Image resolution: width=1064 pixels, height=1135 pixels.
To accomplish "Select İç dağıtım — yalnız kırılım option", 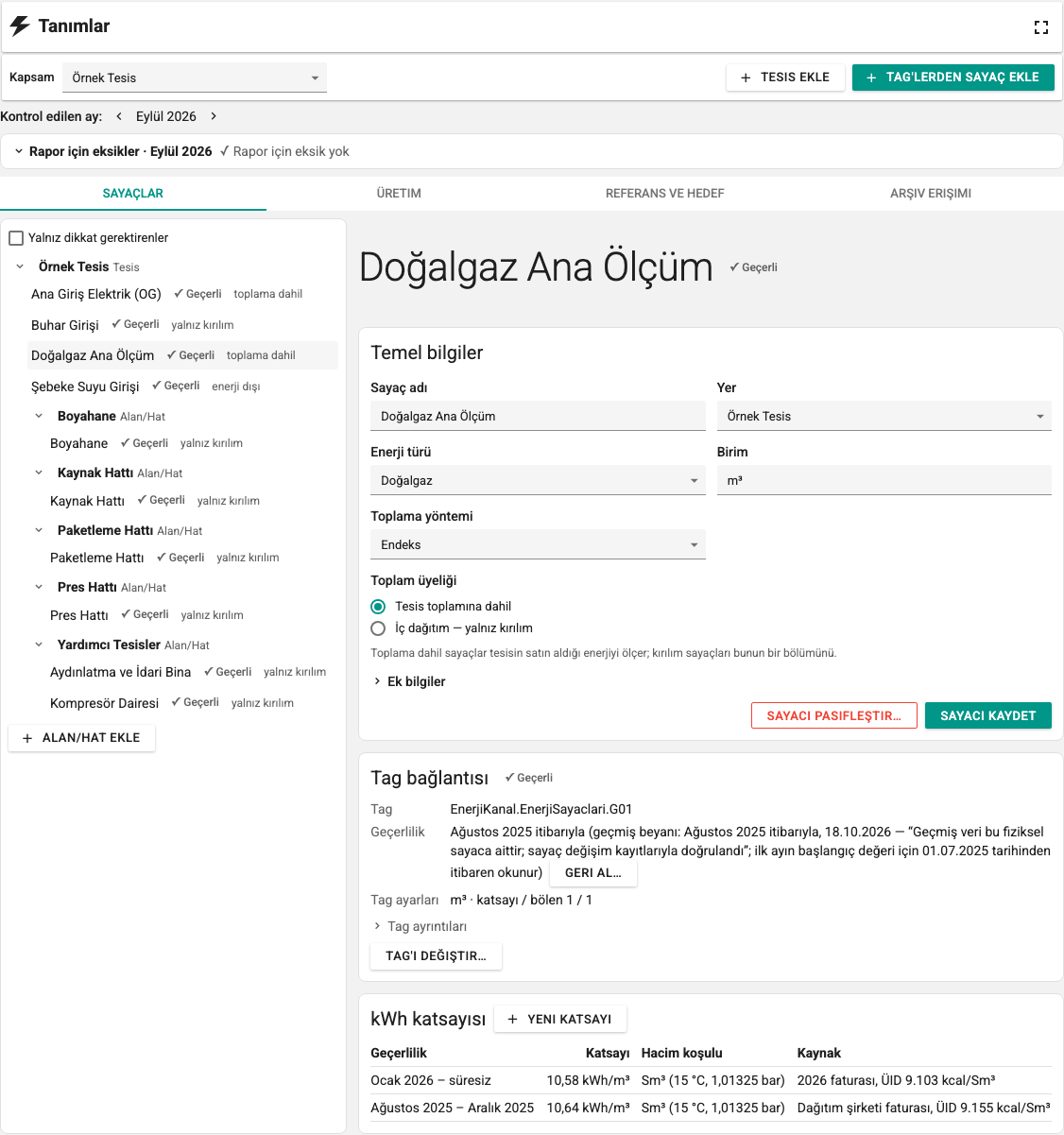I will [378, 628].
